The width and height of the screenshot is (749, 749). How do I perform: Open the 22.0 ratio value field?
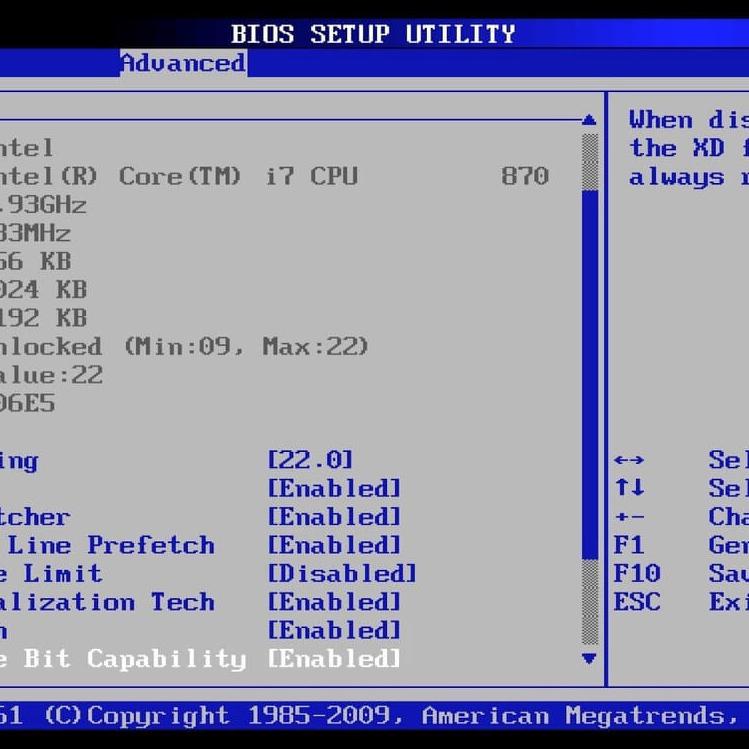click(310, 460)
